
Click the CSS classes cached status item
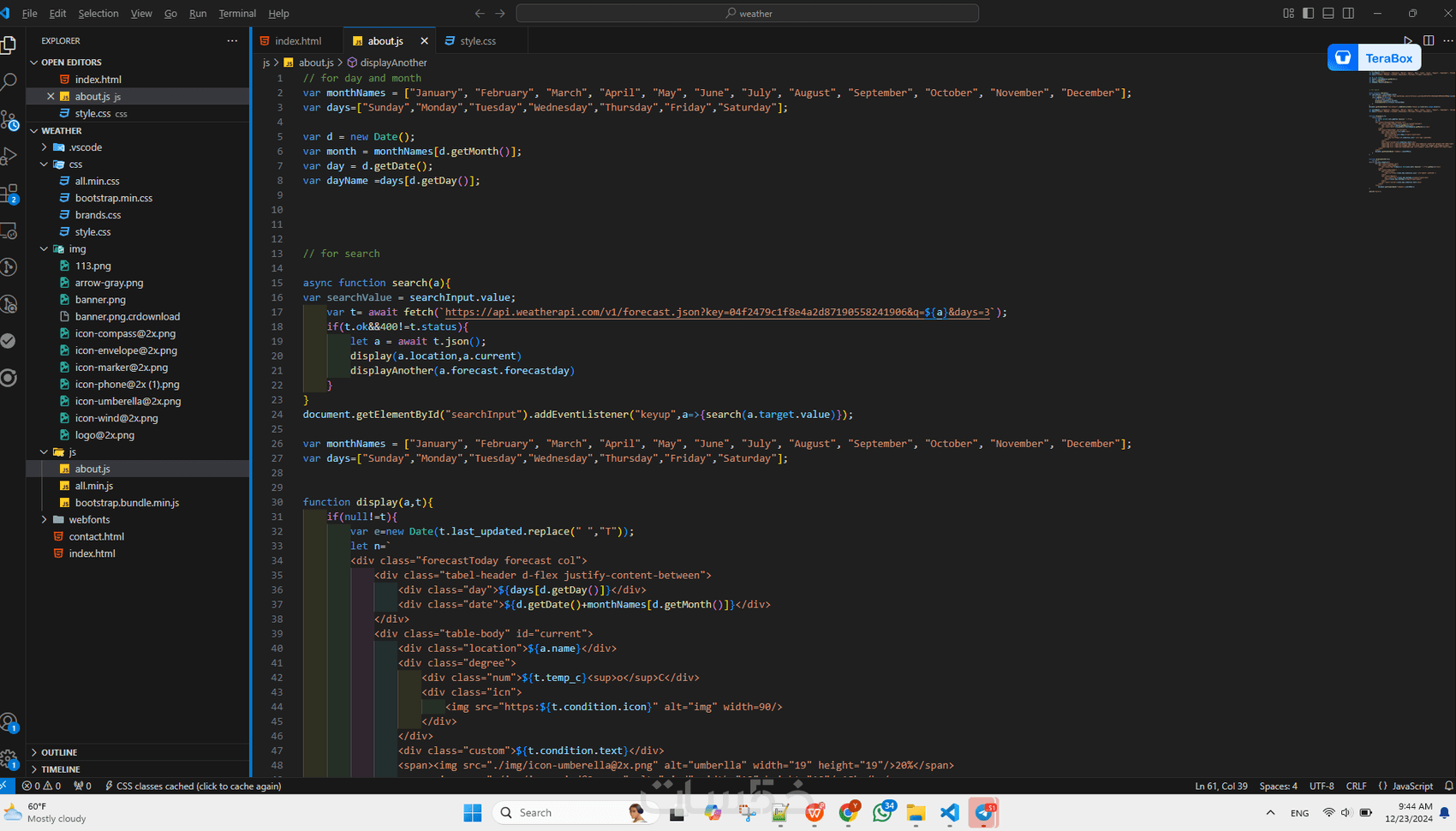[194, 786]
